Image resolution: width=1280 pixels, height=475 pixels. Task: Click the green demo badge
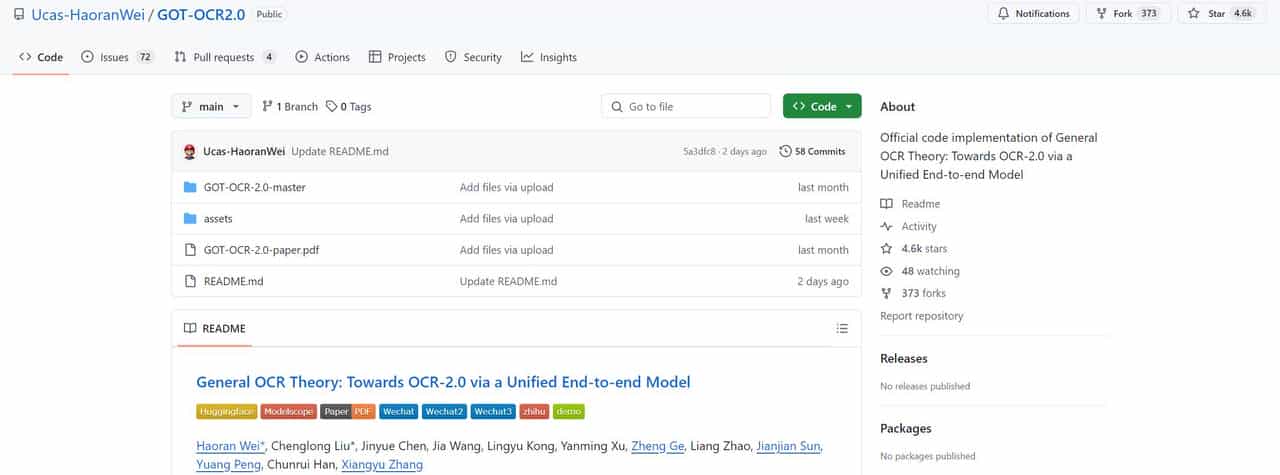click(568, 411)
